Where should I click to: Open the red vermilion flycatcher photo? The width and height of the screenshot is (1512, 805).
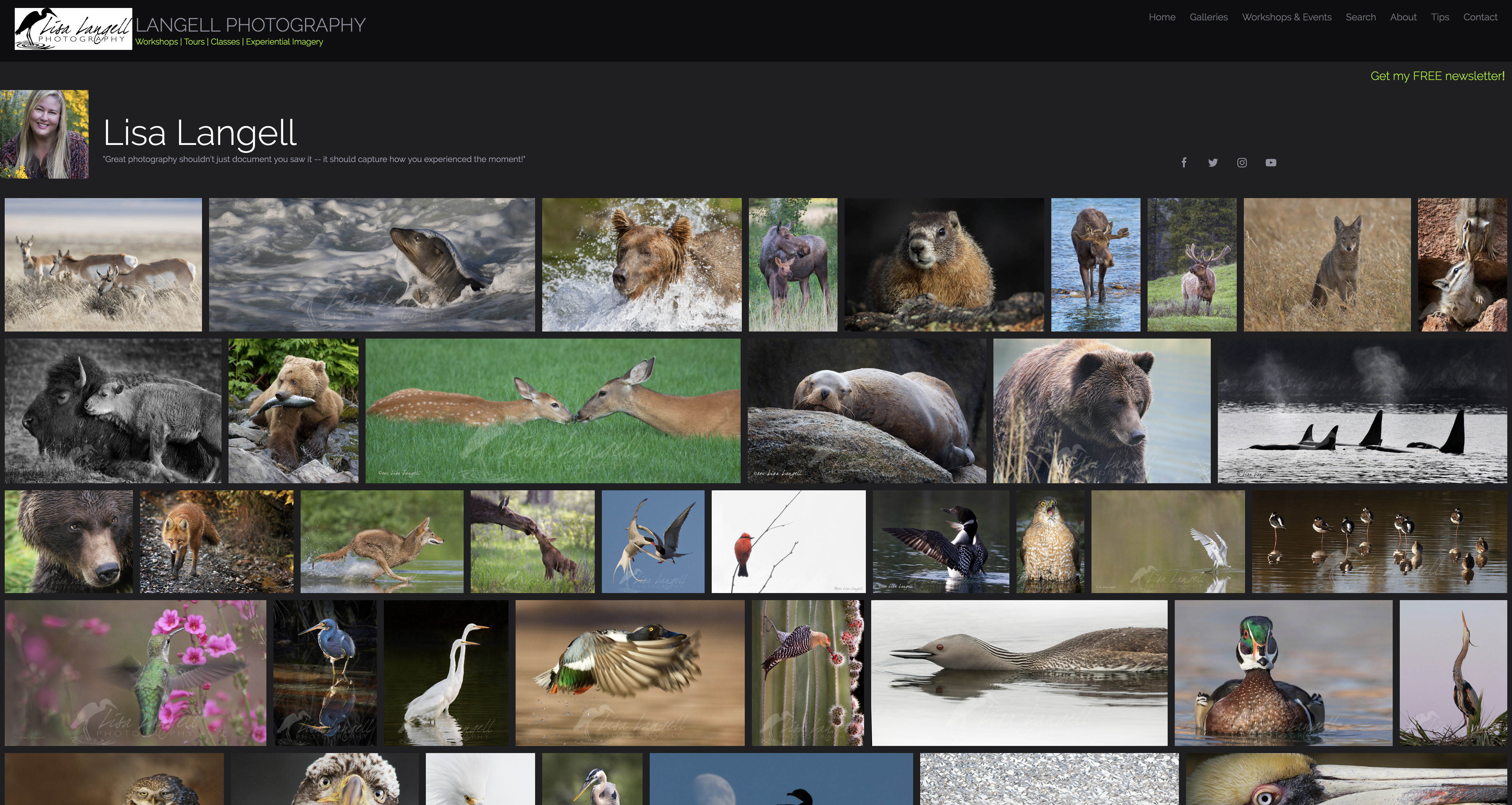(x=788, y=542)
